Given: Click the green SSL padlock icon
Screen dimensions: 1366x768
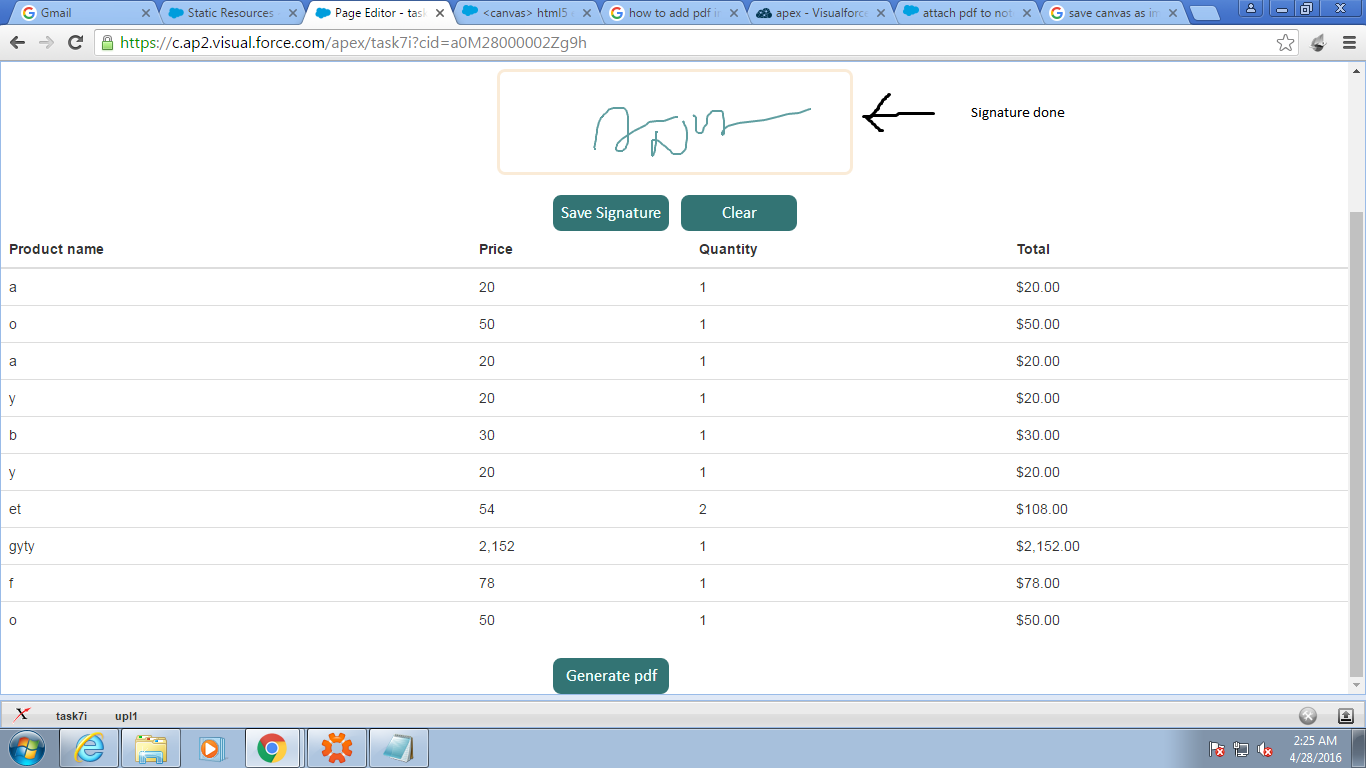Looking at the screenshot, I should pos(107,43).
